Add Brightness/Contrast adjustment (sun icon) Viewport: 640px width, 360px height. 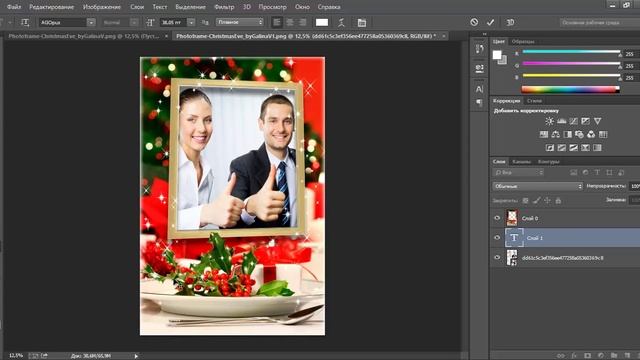tap(549, 121)
